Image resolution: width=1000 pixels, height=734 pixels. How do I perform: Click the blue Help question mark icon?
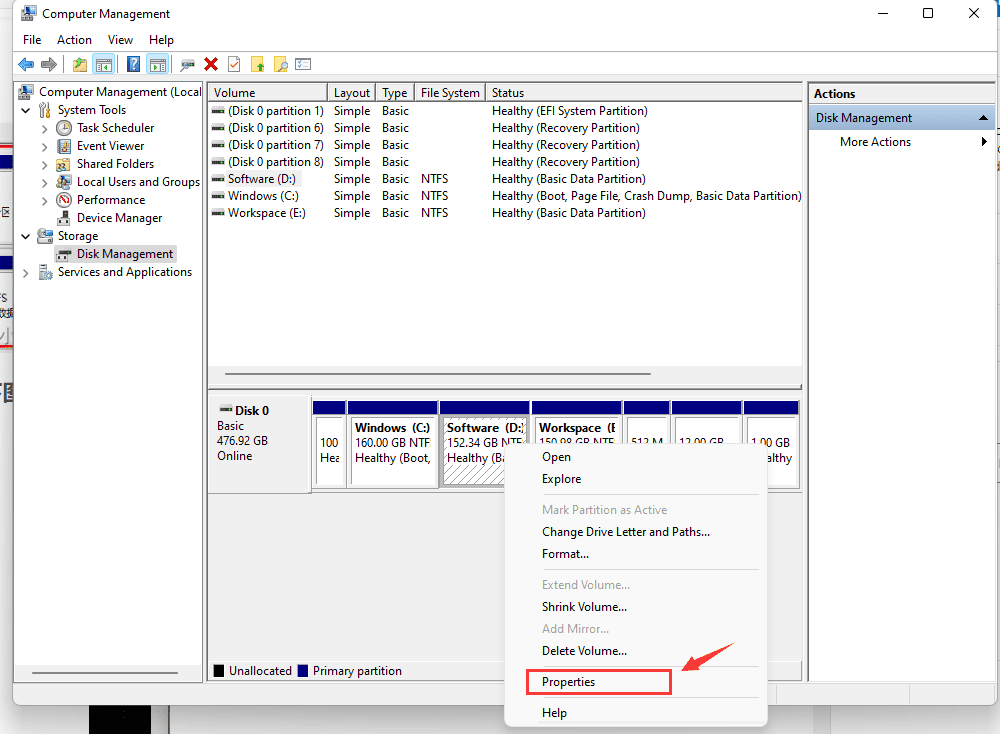pyautogui.click(x=133, y=65)
